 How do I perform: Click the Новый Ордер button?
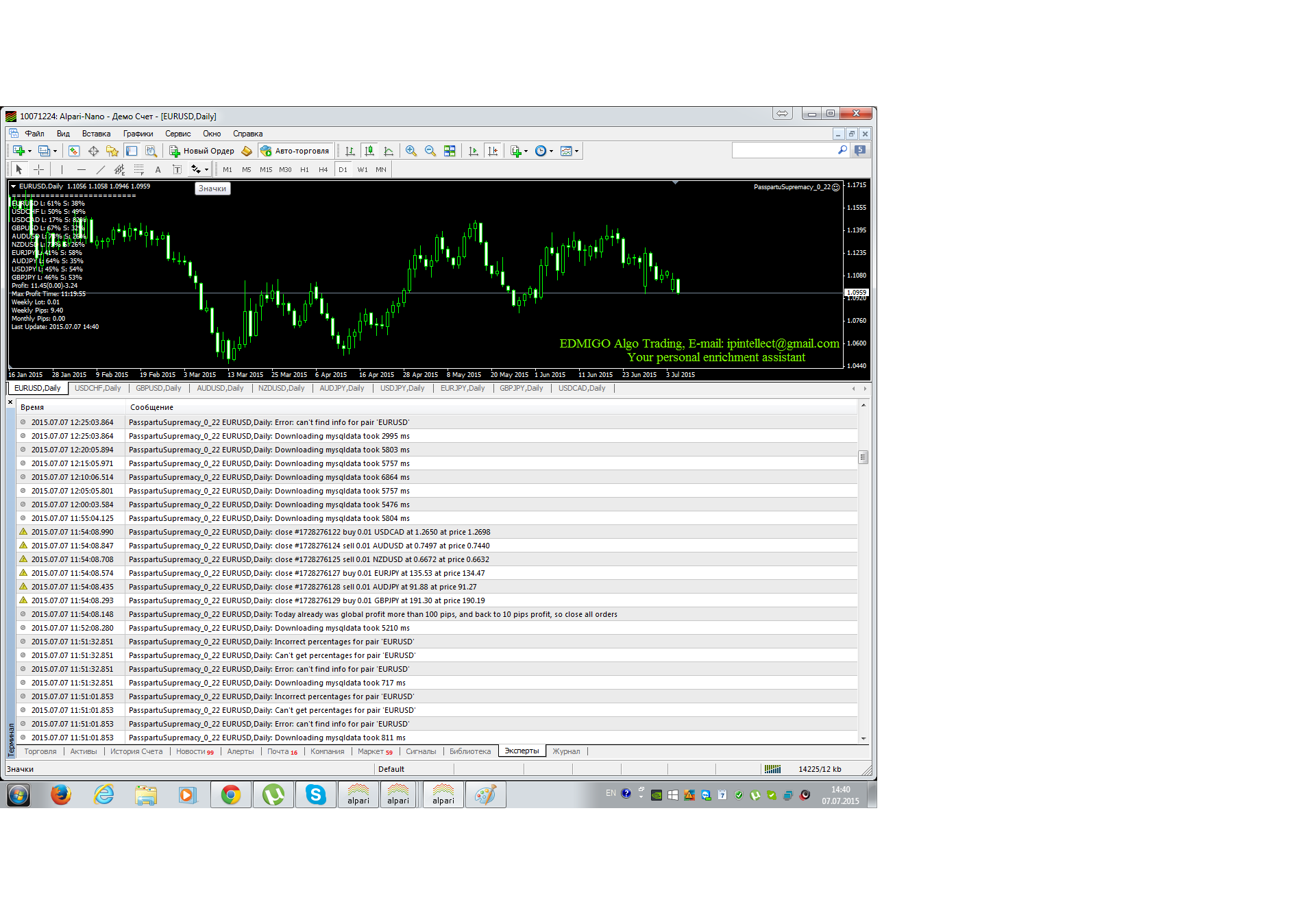pos(202,151)
